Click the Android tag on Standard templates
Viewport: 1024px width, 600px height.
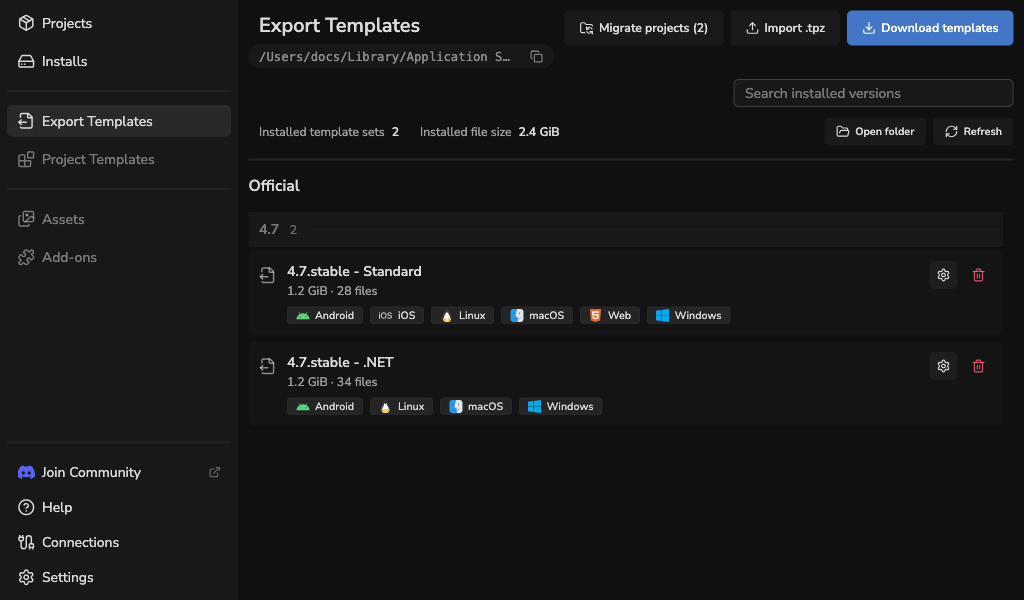[x=325, y=315]
